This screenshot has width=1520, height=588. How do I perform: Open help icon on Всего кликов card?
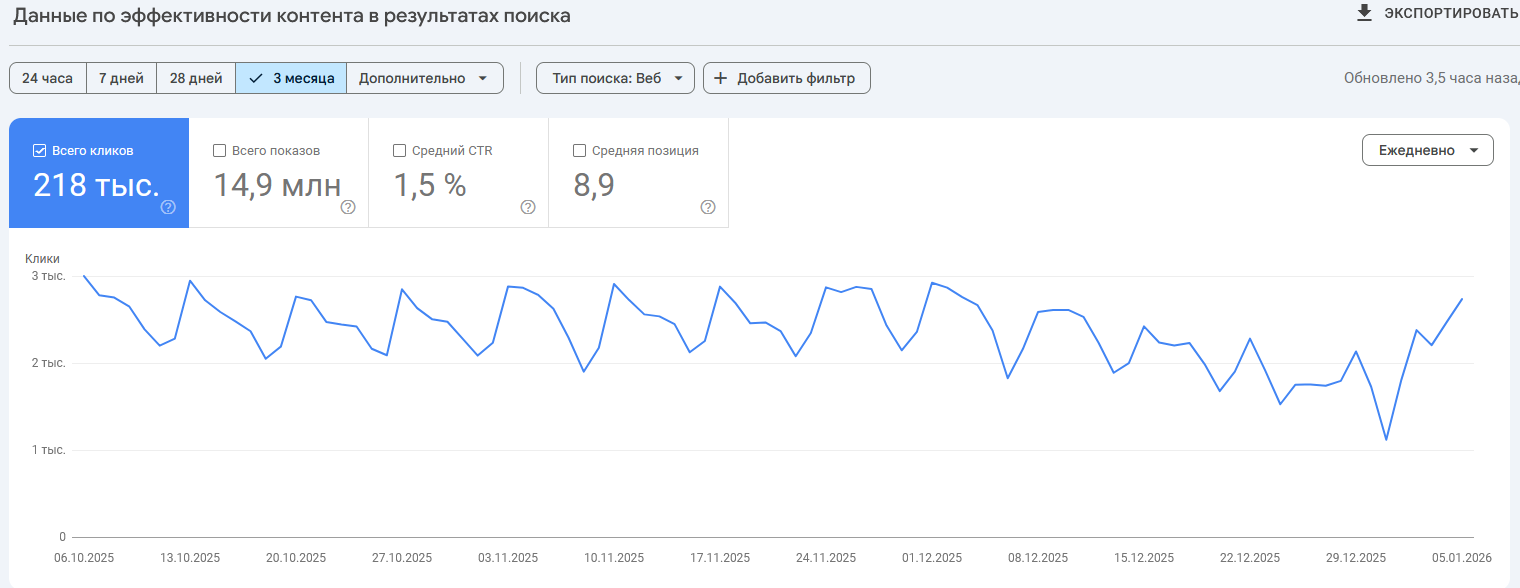168,207
